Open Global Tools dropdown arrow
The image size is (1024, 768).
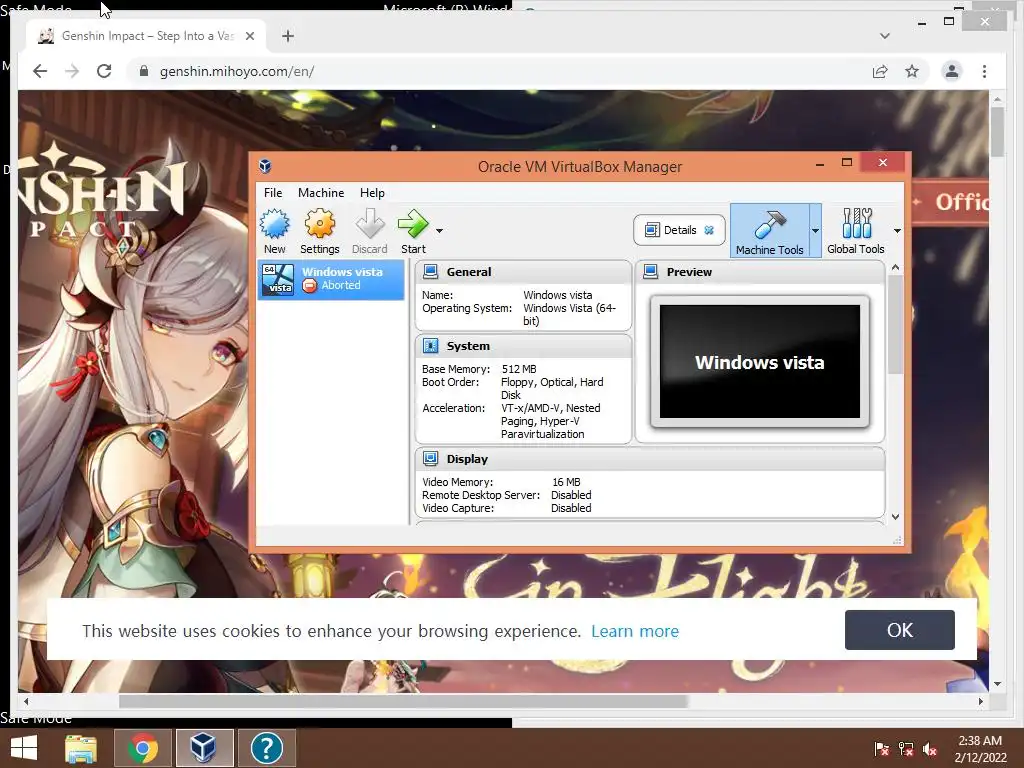(897, 231)
